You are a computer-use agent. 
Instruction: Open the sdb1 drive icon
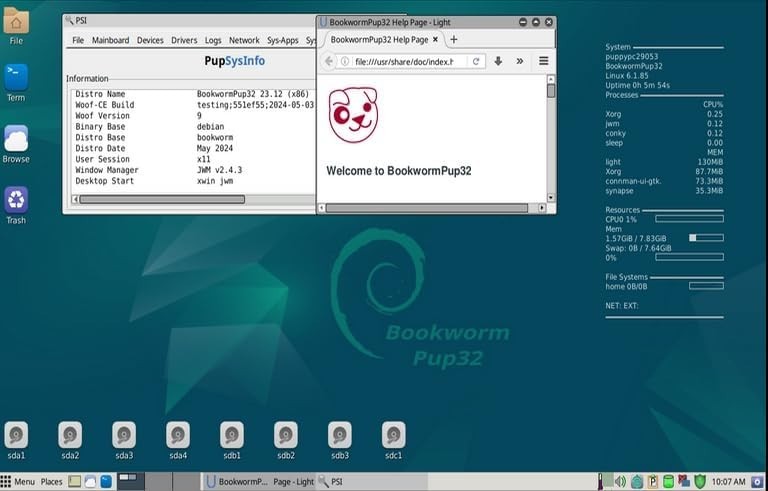[232, 435]
